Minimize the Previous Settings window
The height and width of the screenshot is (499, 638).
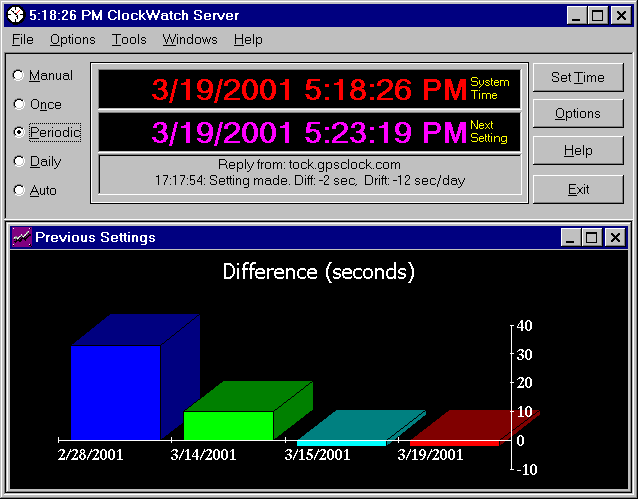[x=571, y=237]
